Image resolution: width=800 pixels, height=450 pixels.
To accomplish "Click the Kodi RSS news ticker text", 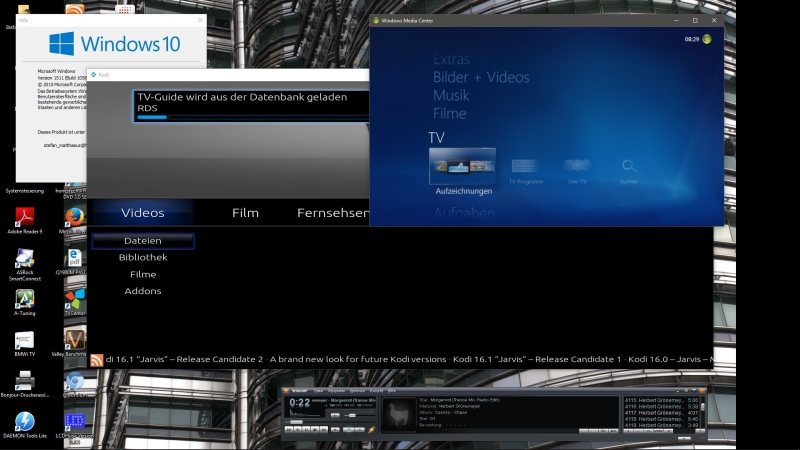I will 409,359.
